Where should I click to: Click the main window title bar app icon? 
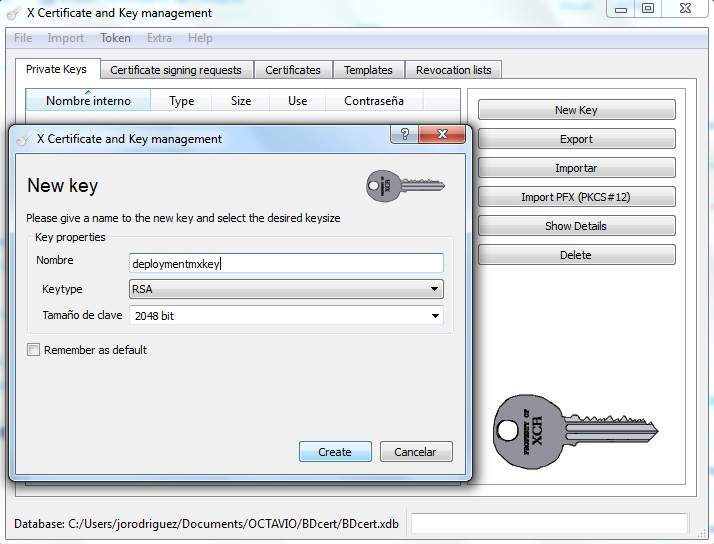point(14,13)
